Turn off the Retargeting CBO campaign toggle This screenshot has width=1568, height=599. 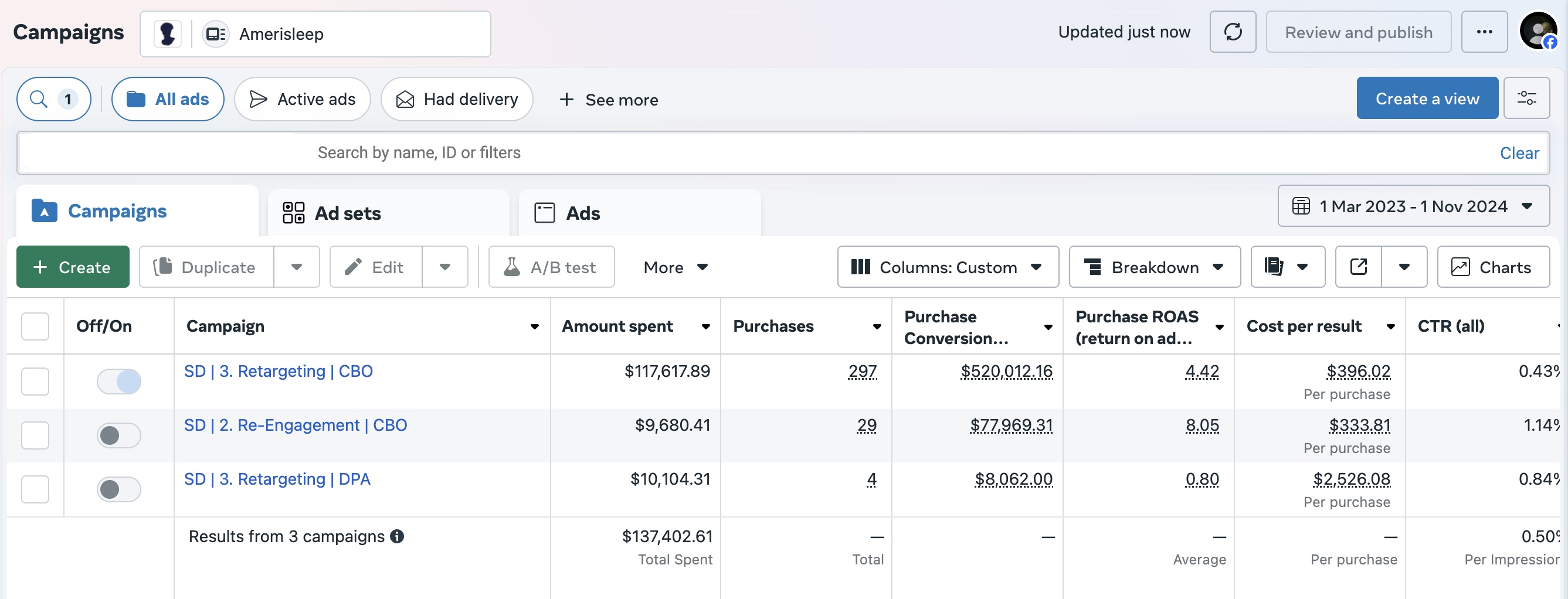tap(118, 382)
